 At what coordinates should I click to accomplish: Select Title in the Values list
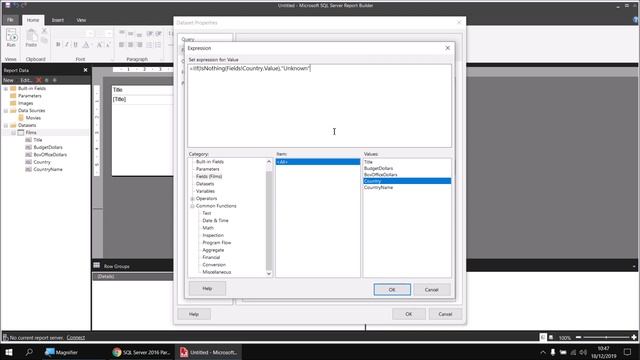click(x=368, y=162)
